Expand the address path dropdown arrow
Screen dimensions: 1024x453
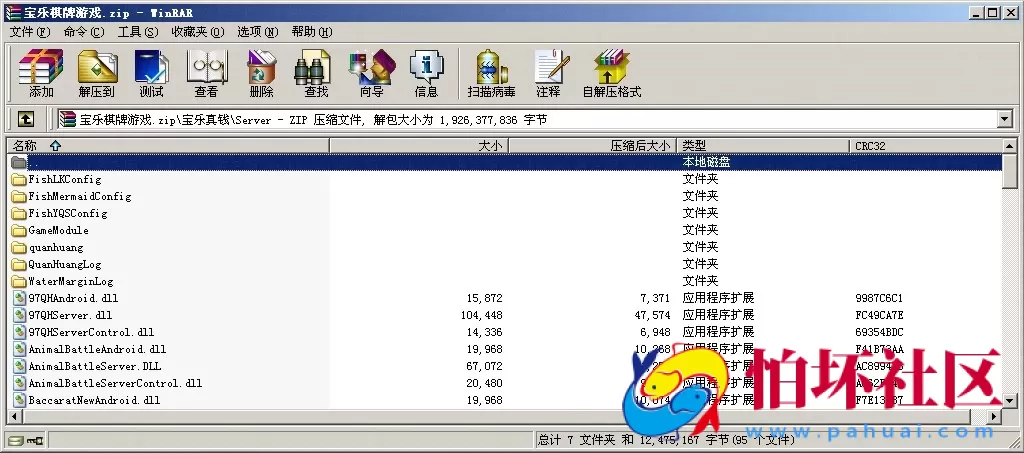coord(1004,119)
